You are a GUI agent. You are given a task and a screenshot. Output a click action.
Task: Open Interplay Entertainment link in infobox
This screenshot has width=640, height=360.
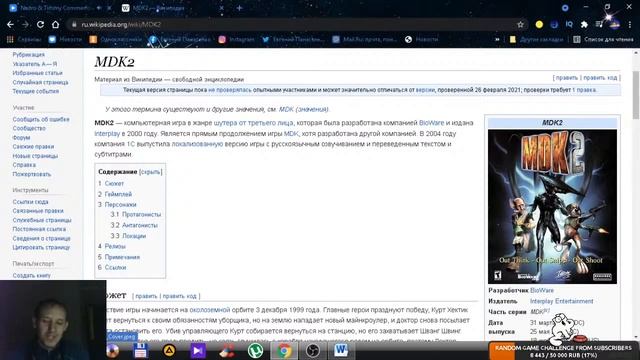[x=562, y=301]
